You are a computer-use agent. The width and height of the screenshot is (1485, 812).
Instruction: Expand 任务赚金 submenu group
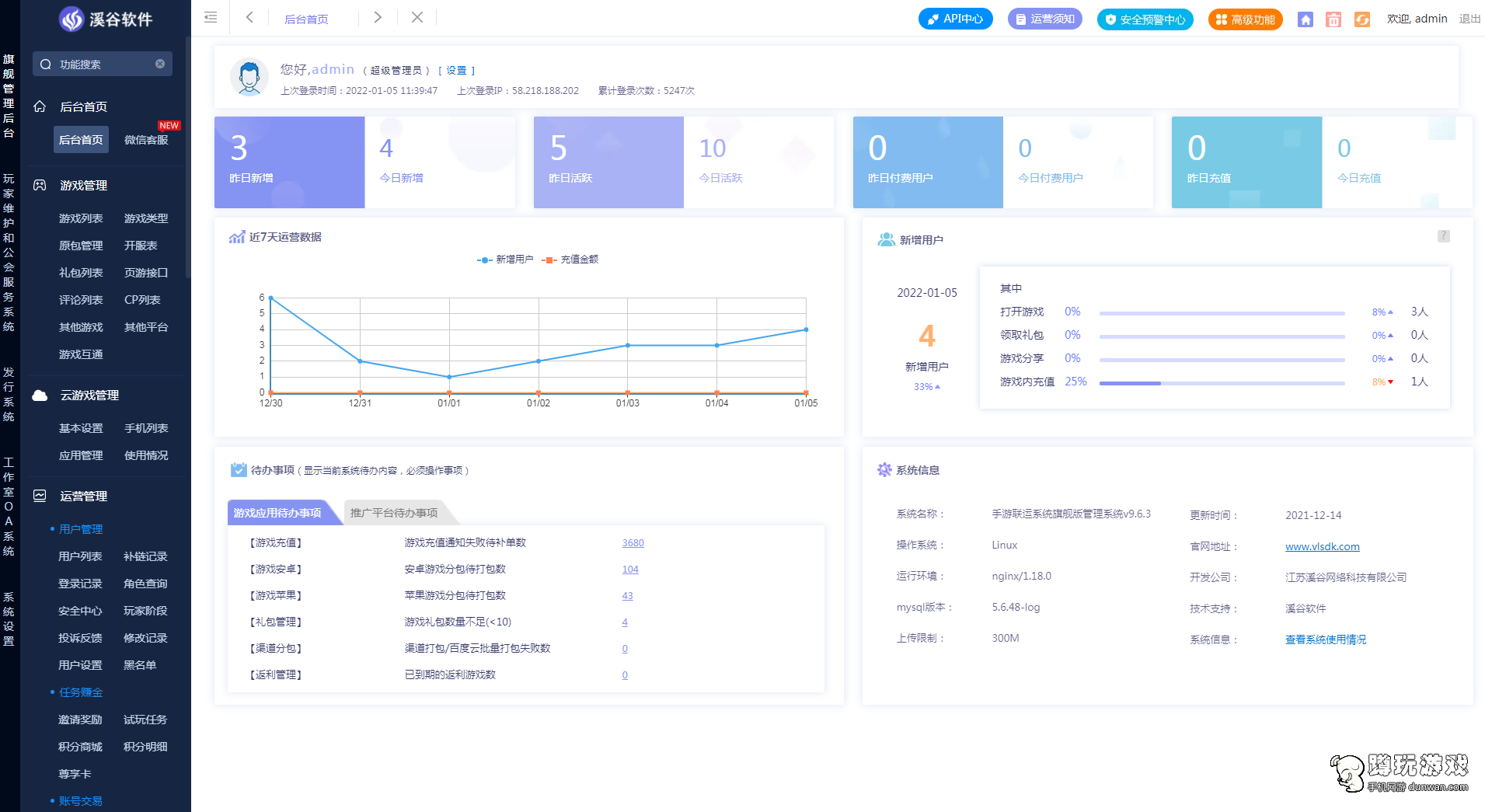(x=81, y=692)
